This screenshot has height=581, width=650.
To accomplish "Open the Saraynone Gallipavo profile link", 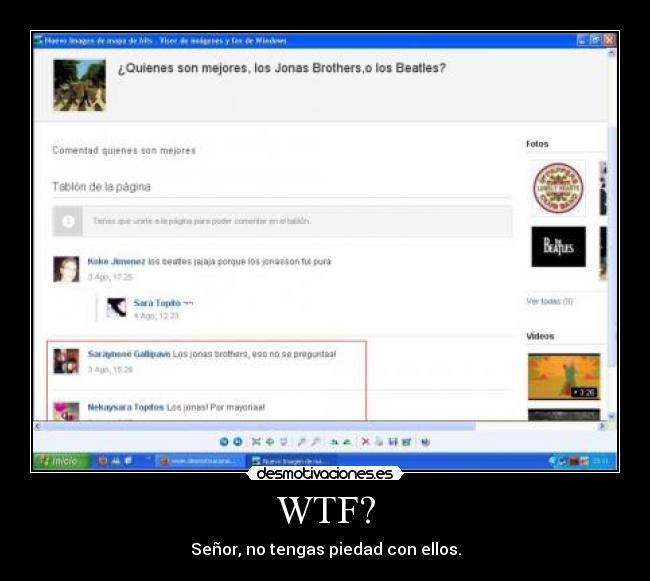I will click(129, 354).
